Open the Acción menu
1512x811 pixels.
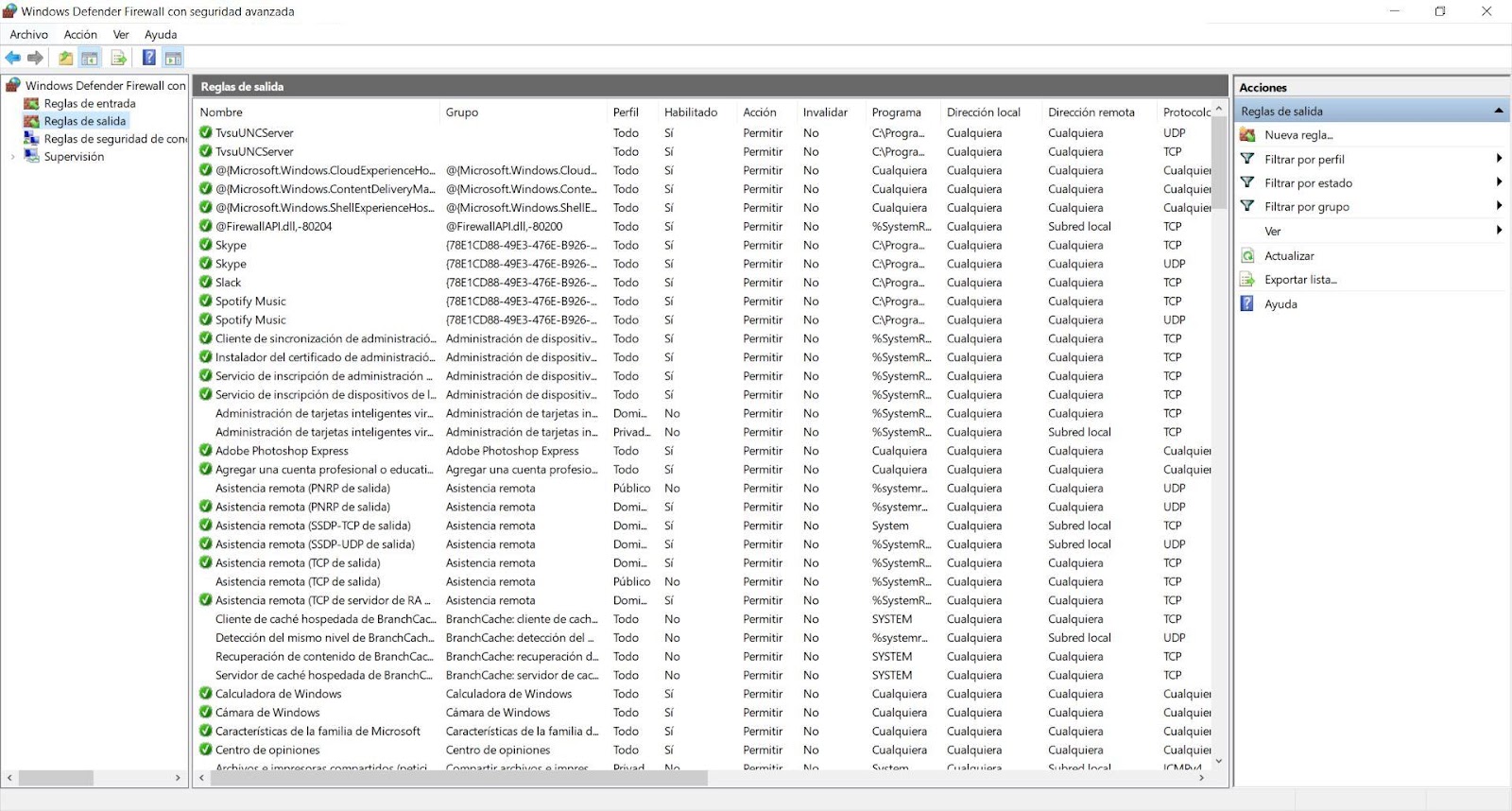pyautogui.click(x=80, y=35)
